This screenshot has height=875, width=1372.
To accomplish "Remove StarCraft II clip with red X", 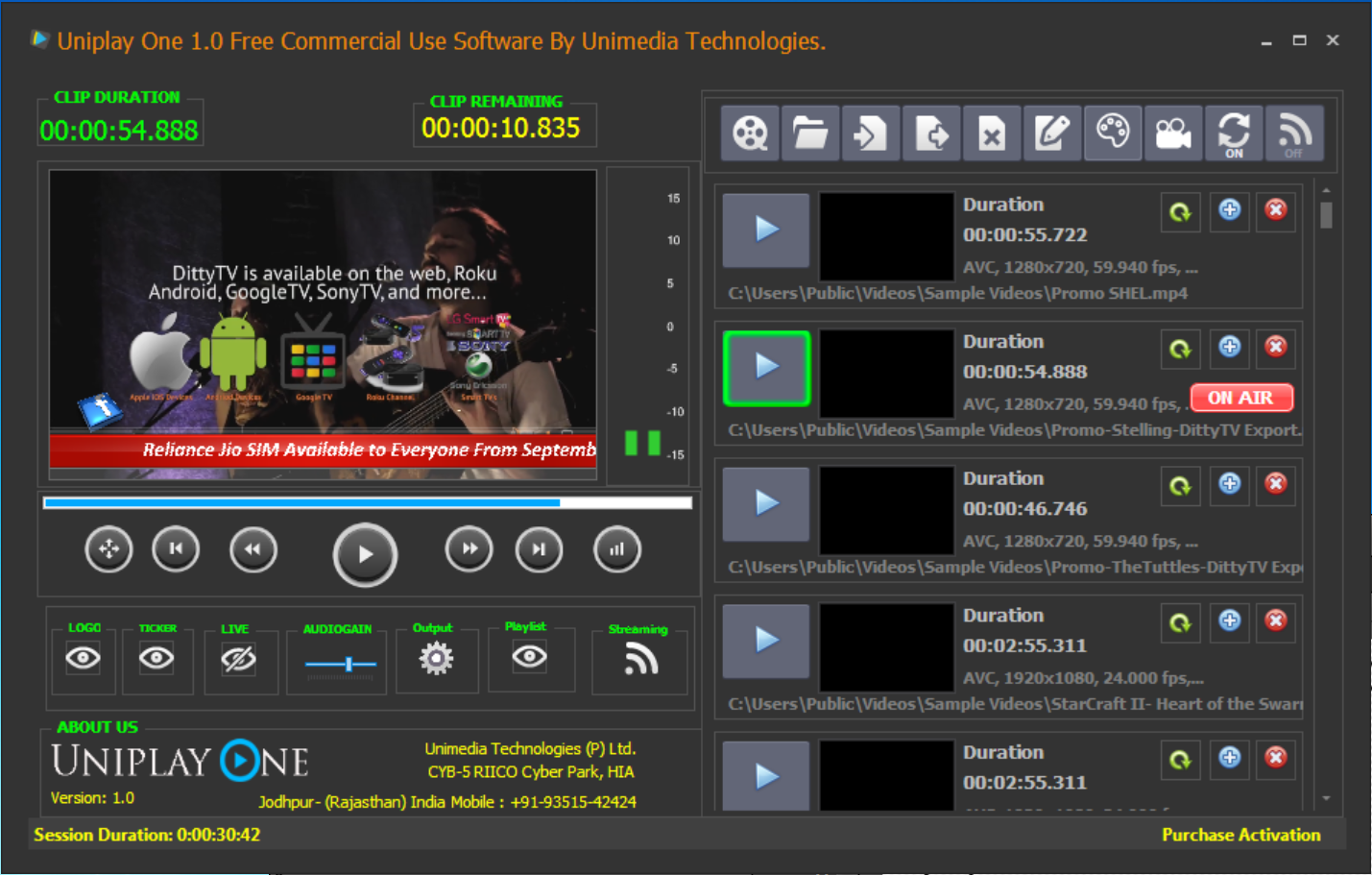I will click(1276, 621).
